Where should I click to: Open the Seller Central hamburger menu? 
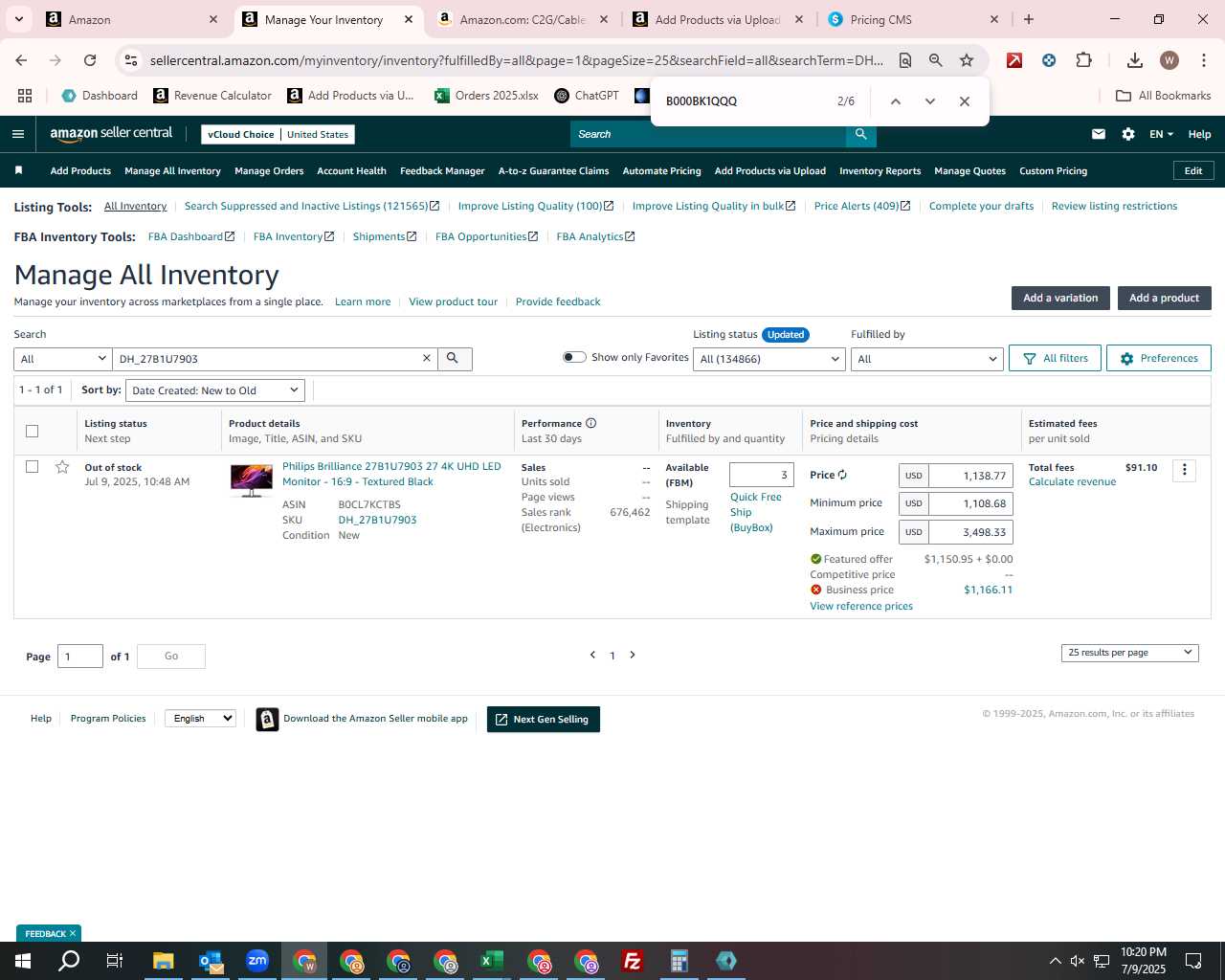tap(18, 134)
